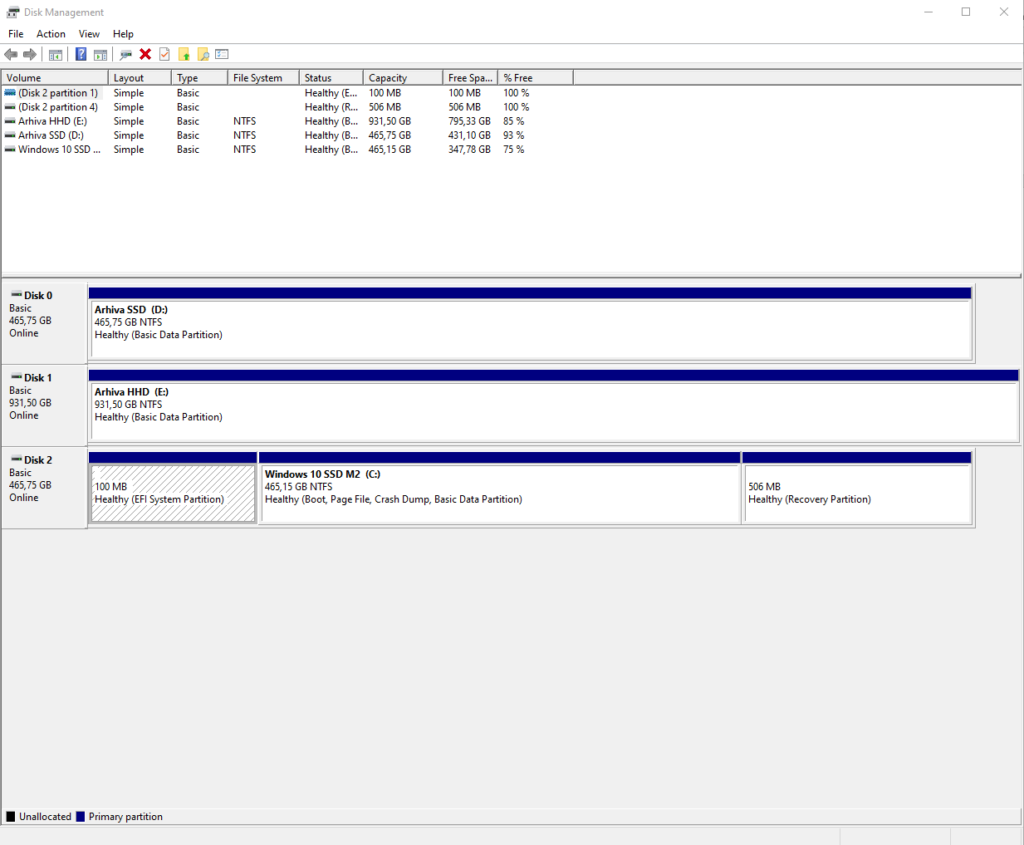Click the '795,33 GB' free space cell
1024x845 pixels.
(x=470, y=121)
